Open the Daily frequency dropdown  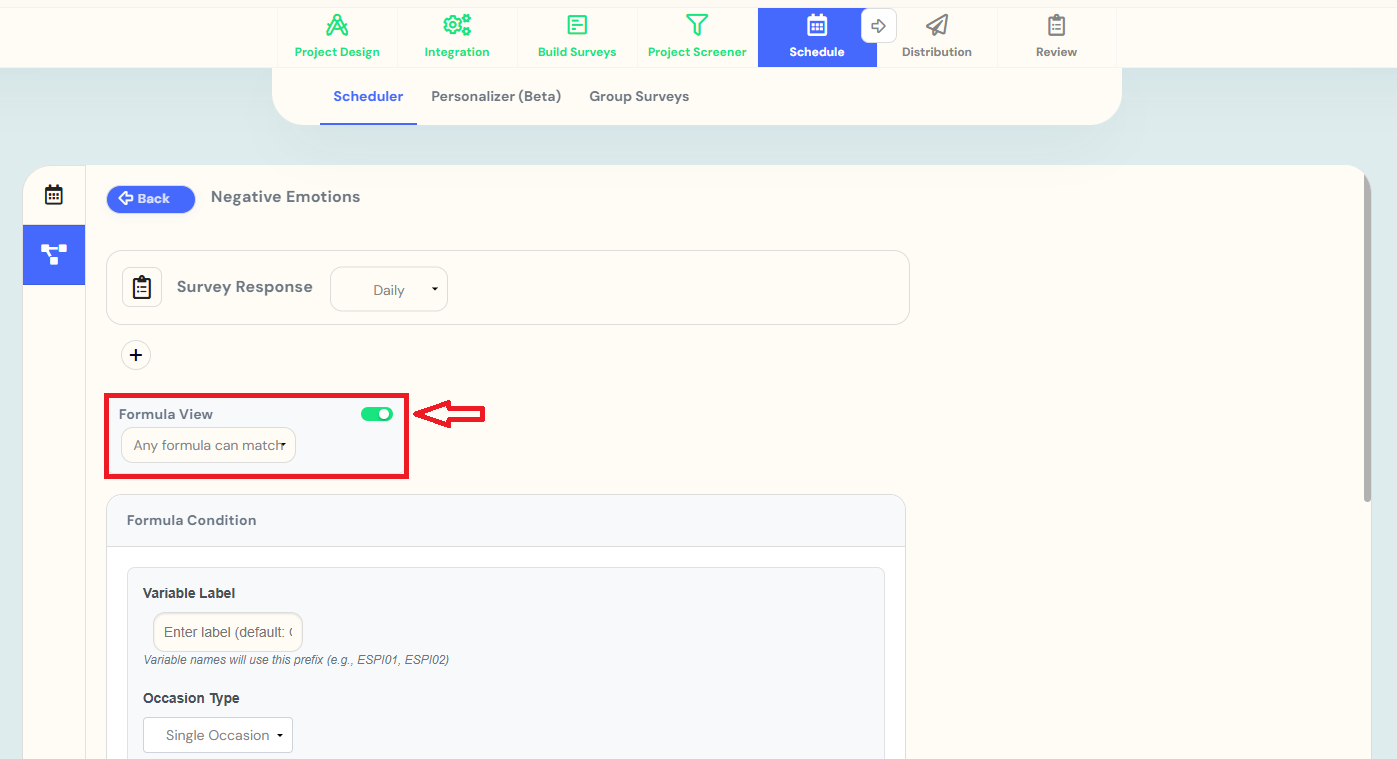389,290
